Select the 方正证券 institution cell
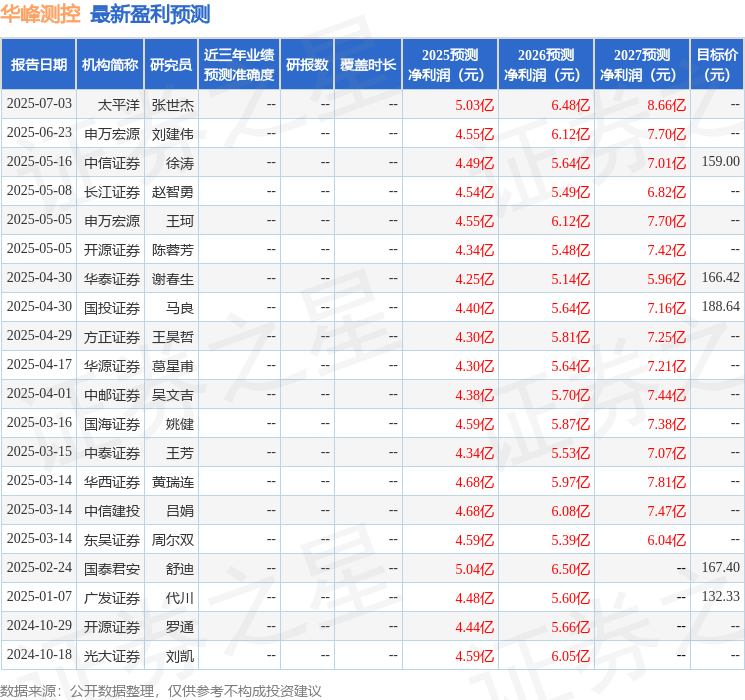745x700 pixels. [112, 337]
